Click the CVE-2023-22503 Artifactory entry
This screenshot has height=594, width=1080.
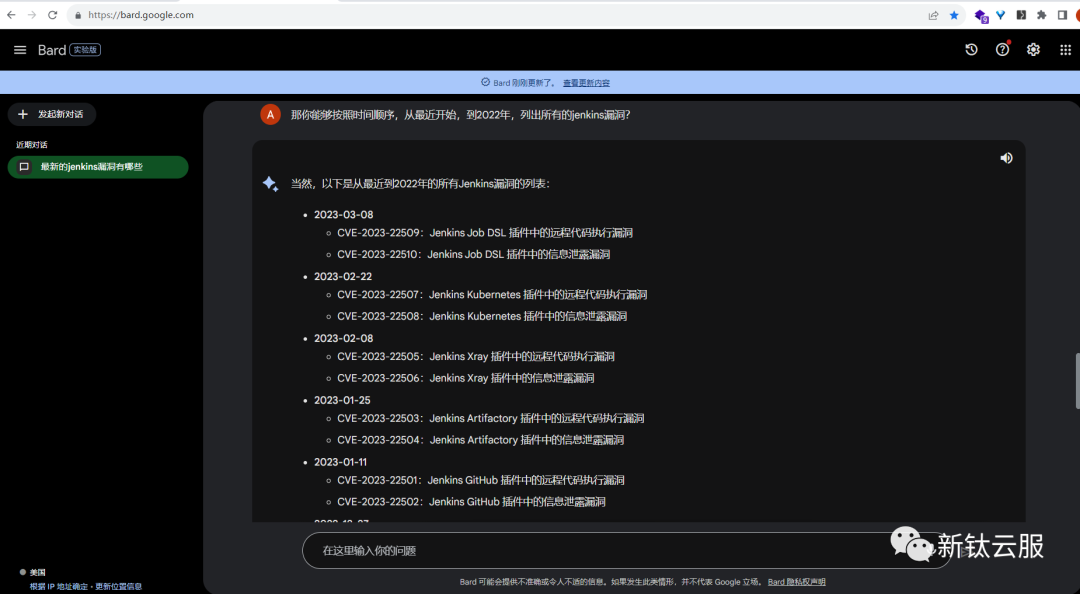(490, 418)
